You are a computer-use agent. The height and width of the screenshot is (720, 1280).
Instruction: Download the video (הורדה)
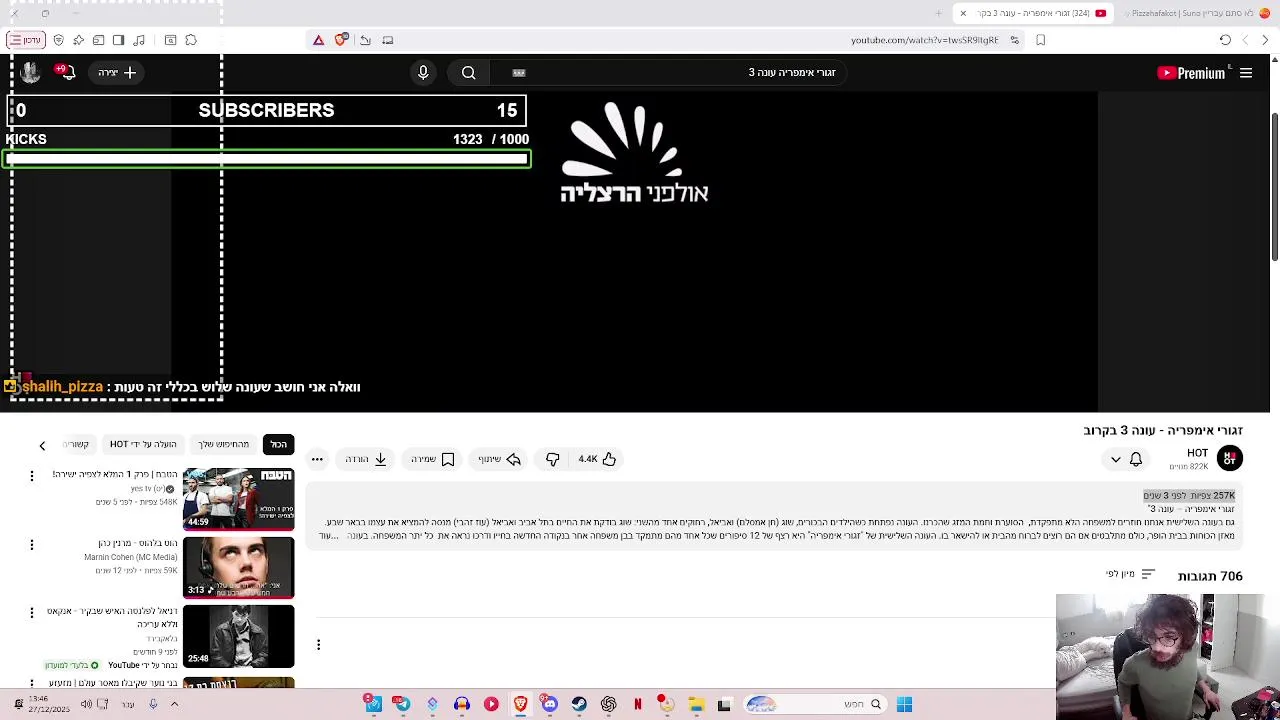(x=366, y=459)
